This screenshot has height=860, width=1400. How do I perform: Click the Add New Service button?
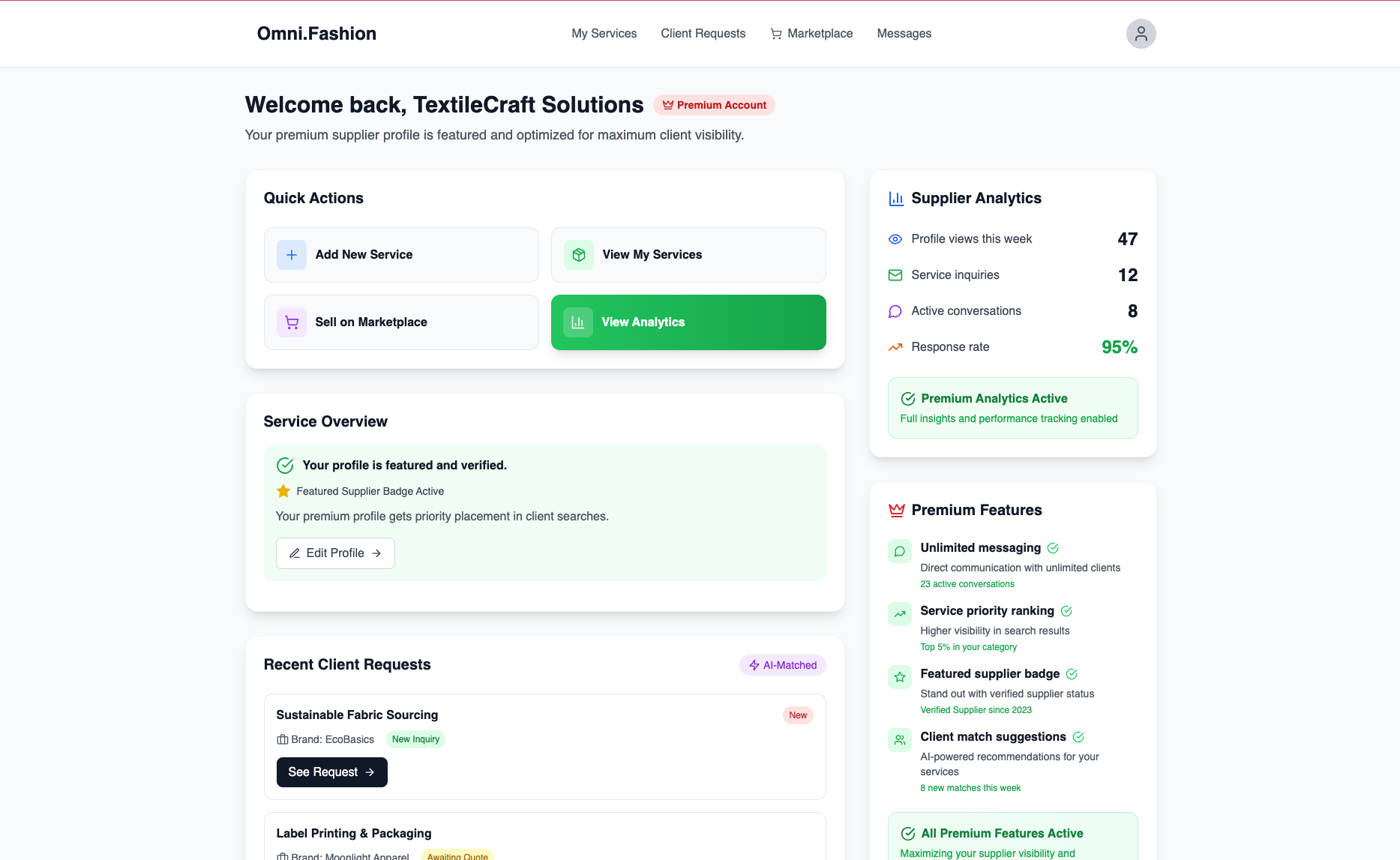click(401, 255)
